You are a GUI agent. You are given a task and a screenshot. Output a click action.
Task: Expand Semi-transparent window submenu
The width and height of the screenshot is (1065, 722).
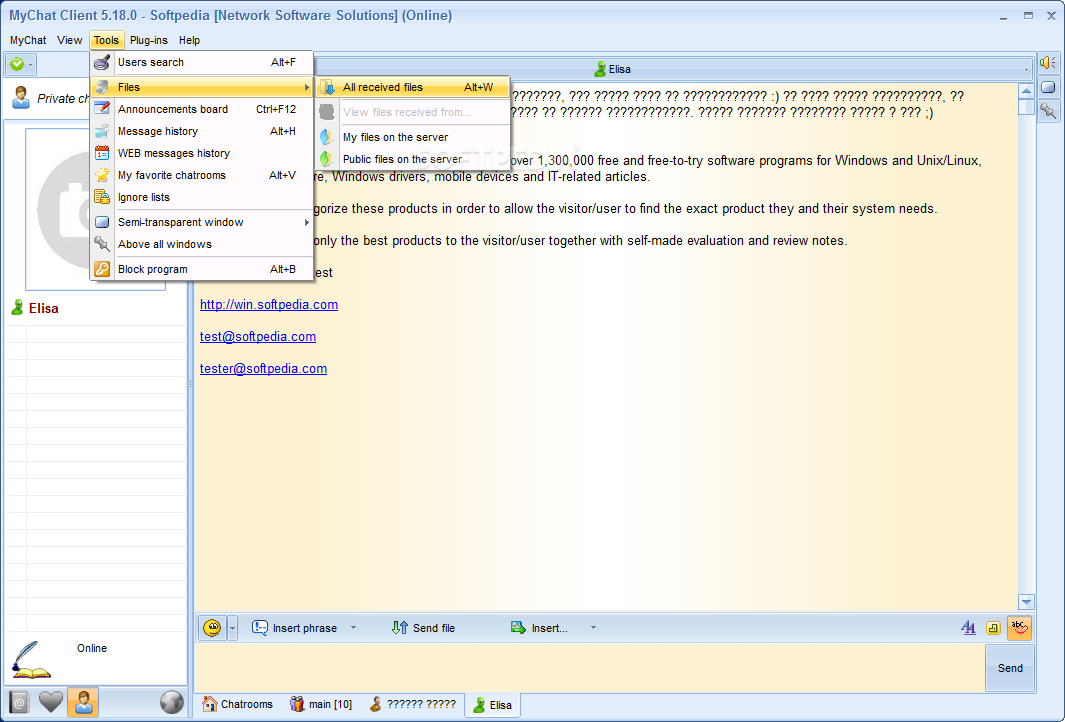click(202, 222)
